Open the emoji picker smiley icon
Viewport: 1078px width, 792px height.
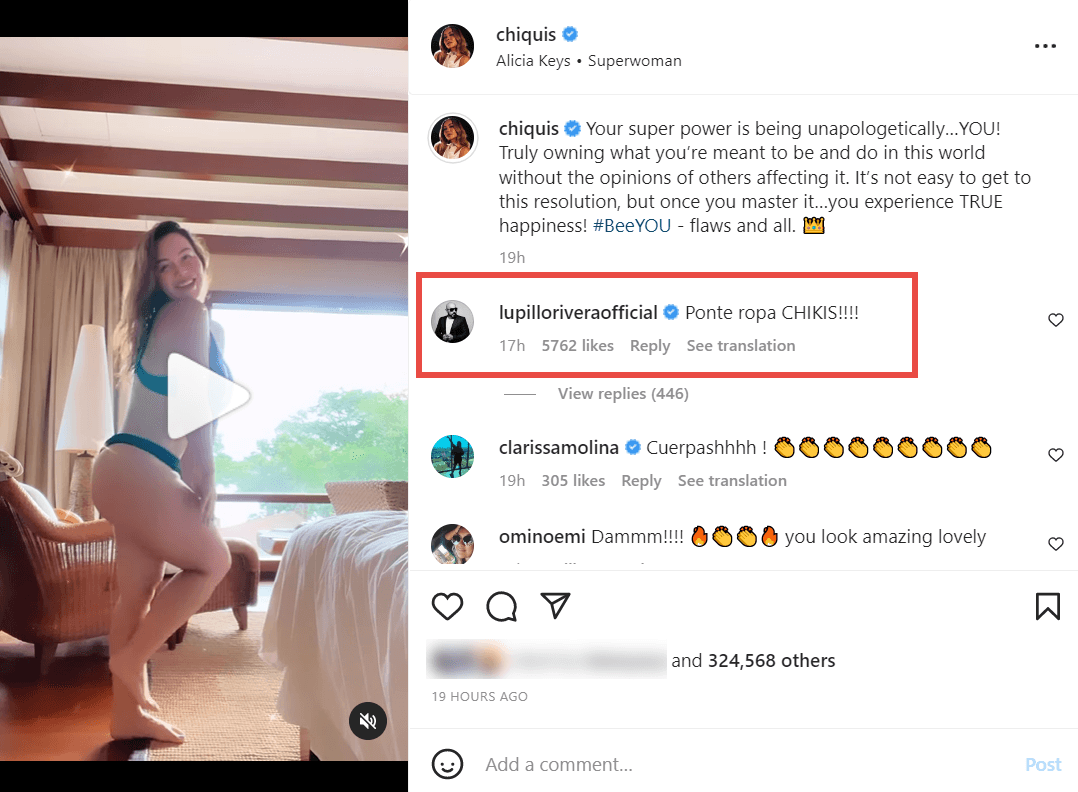(447, 765)
